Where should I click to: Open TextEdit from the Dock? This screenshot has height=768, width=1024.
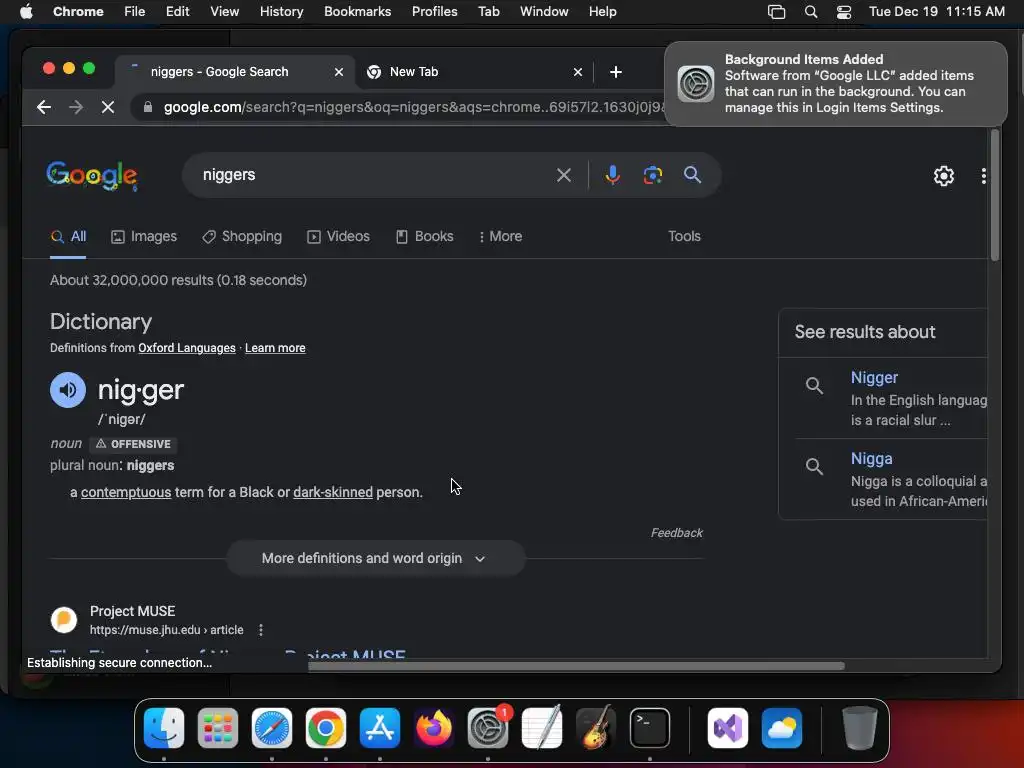(x=542, y=728)
